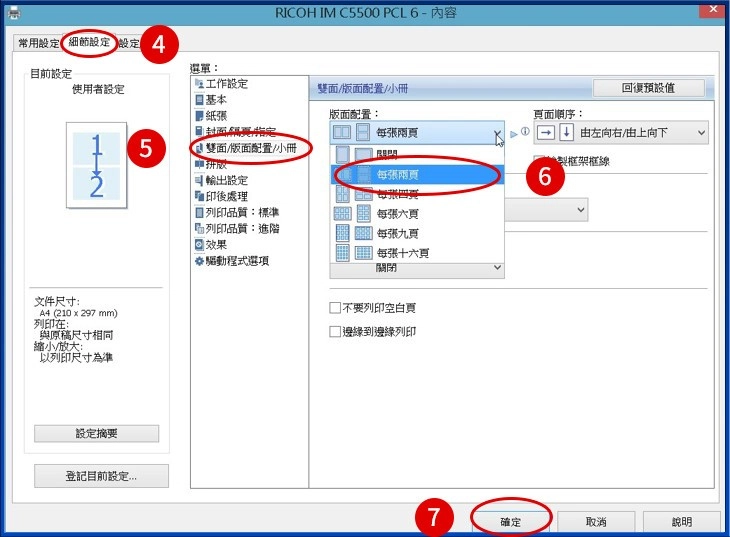The height and width of the screenshot is (537, 730).
Task: Click the 紙張 icon in menu
Action: [x=199, y=116]
